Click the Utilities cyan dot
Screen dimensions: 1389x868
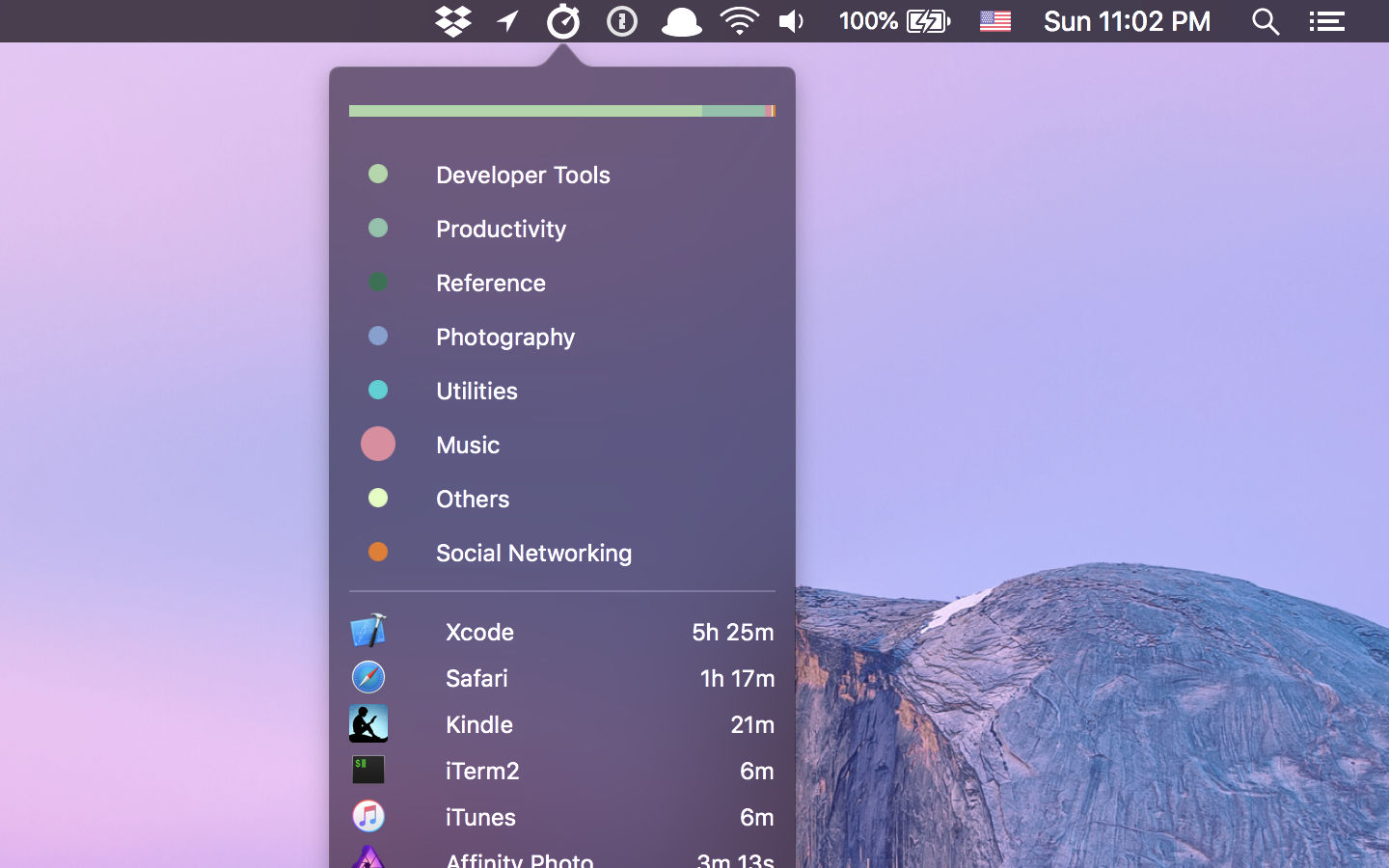point(378,390)
